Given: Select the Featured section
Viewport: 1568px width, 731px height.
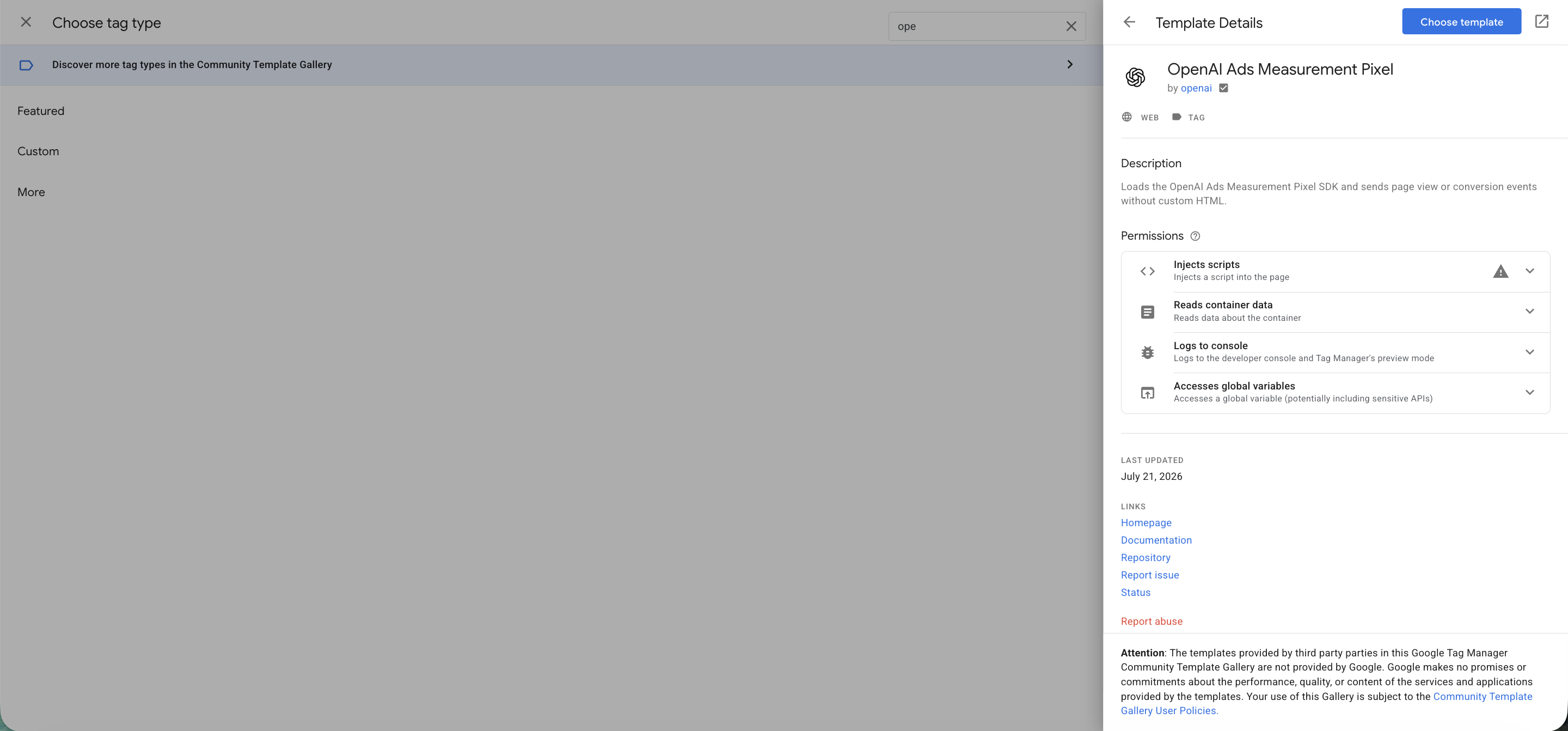Looking at the screenshot, I should tap(41, 111).
